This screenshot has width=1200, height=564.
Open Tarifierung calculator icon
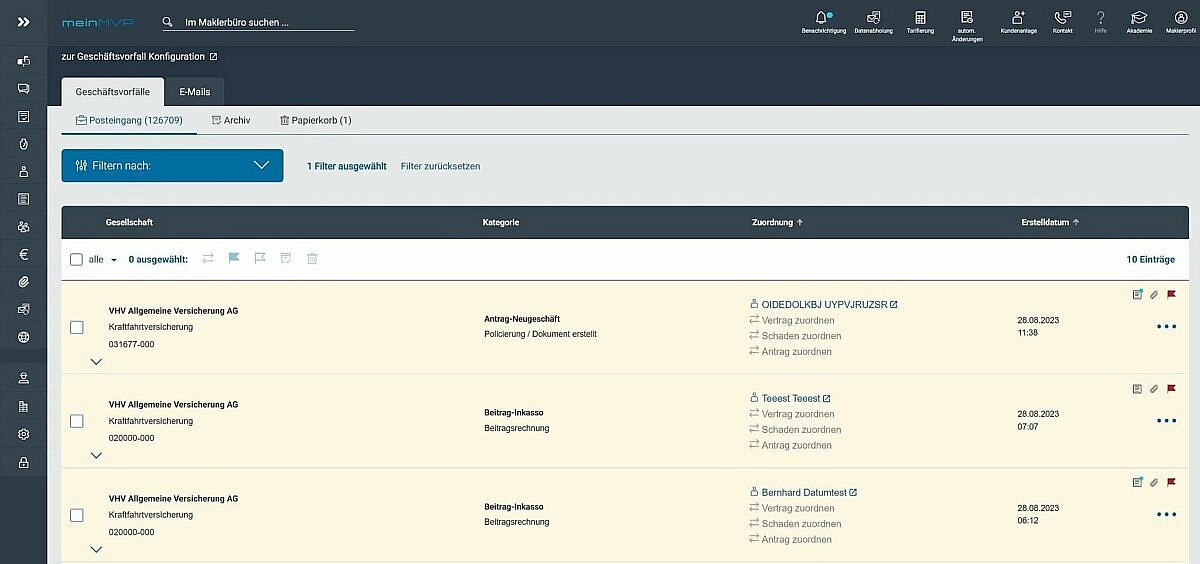pyautogui.click(x=920, y=18)
